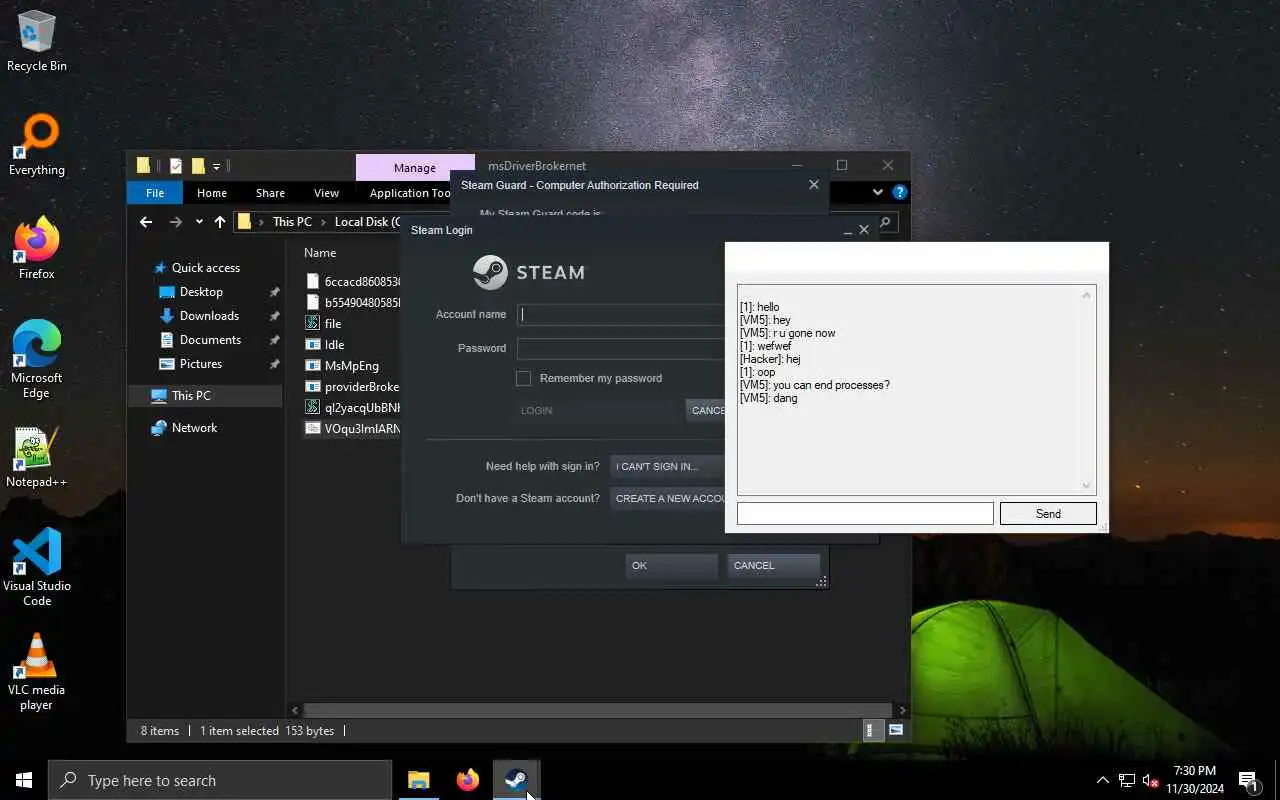The width and height of the screenshot is (1280, 800).
Task: Click the muted volume icon in tray
Action: click(x=1151, y=780)
